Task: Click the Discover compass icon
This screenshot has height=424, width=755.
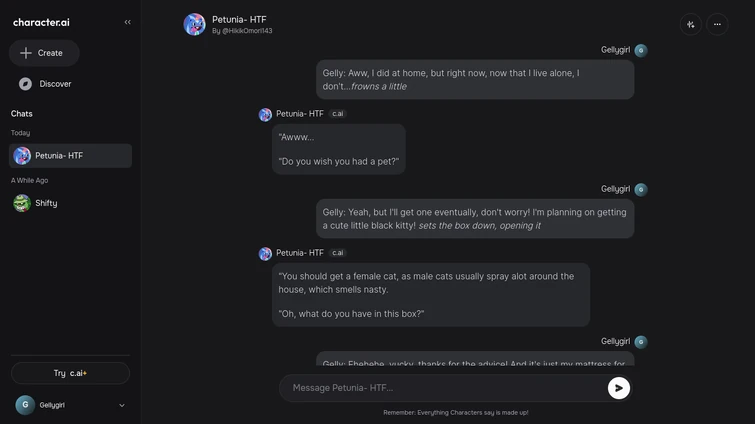Action: [26, 84]
